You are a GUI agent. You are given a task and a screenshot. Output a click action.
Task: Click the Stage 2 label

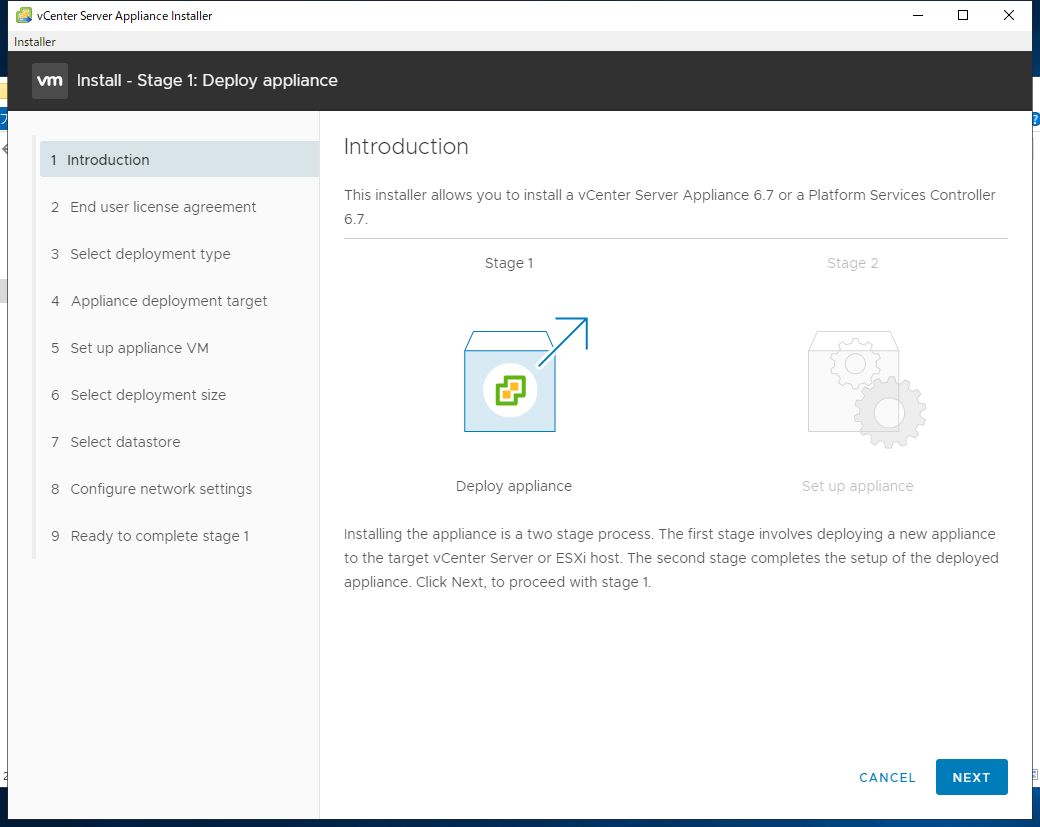point(852,263)
